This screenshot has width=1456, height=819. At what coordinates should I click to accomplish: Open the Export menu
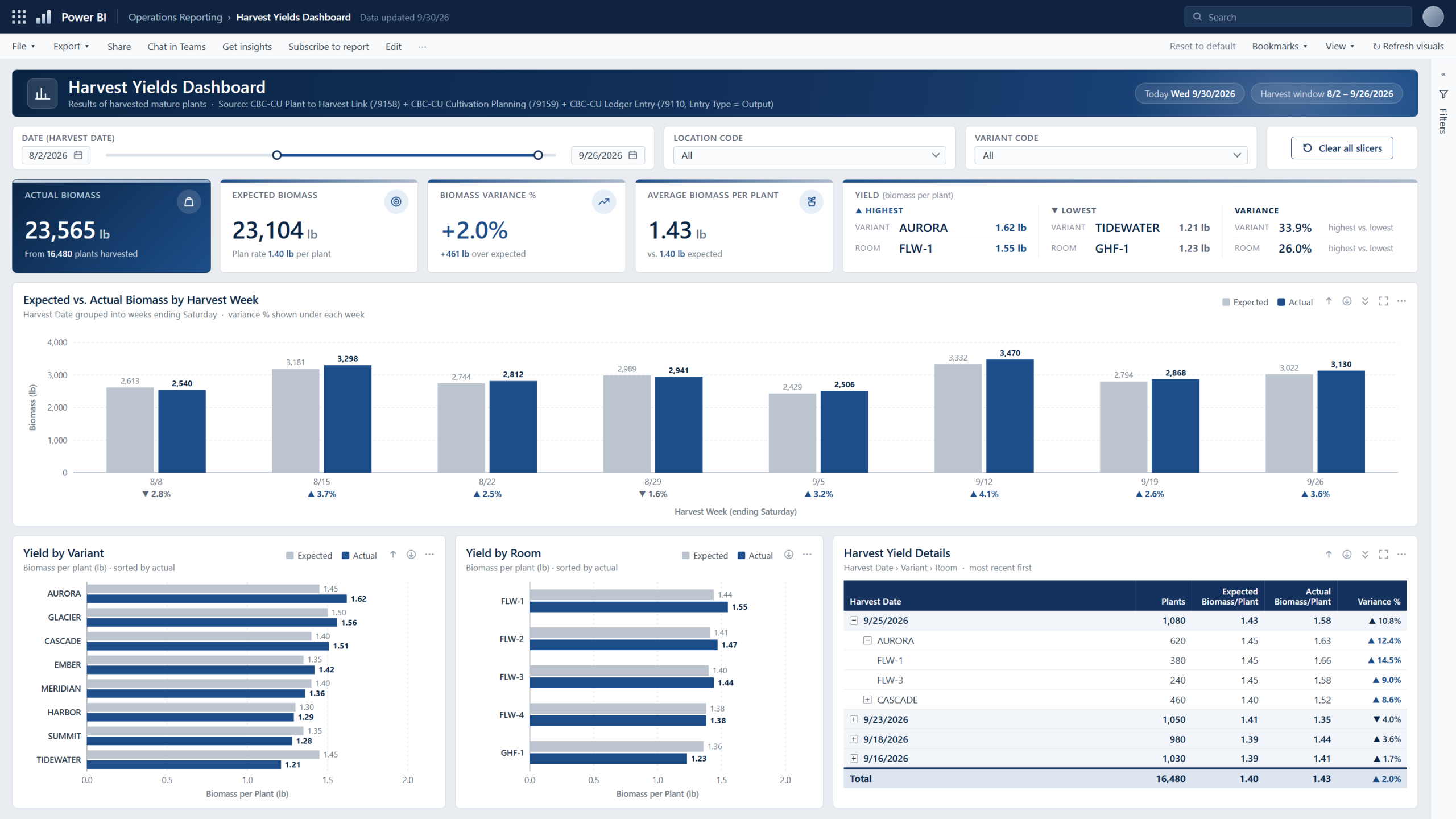tap(71, 47)
